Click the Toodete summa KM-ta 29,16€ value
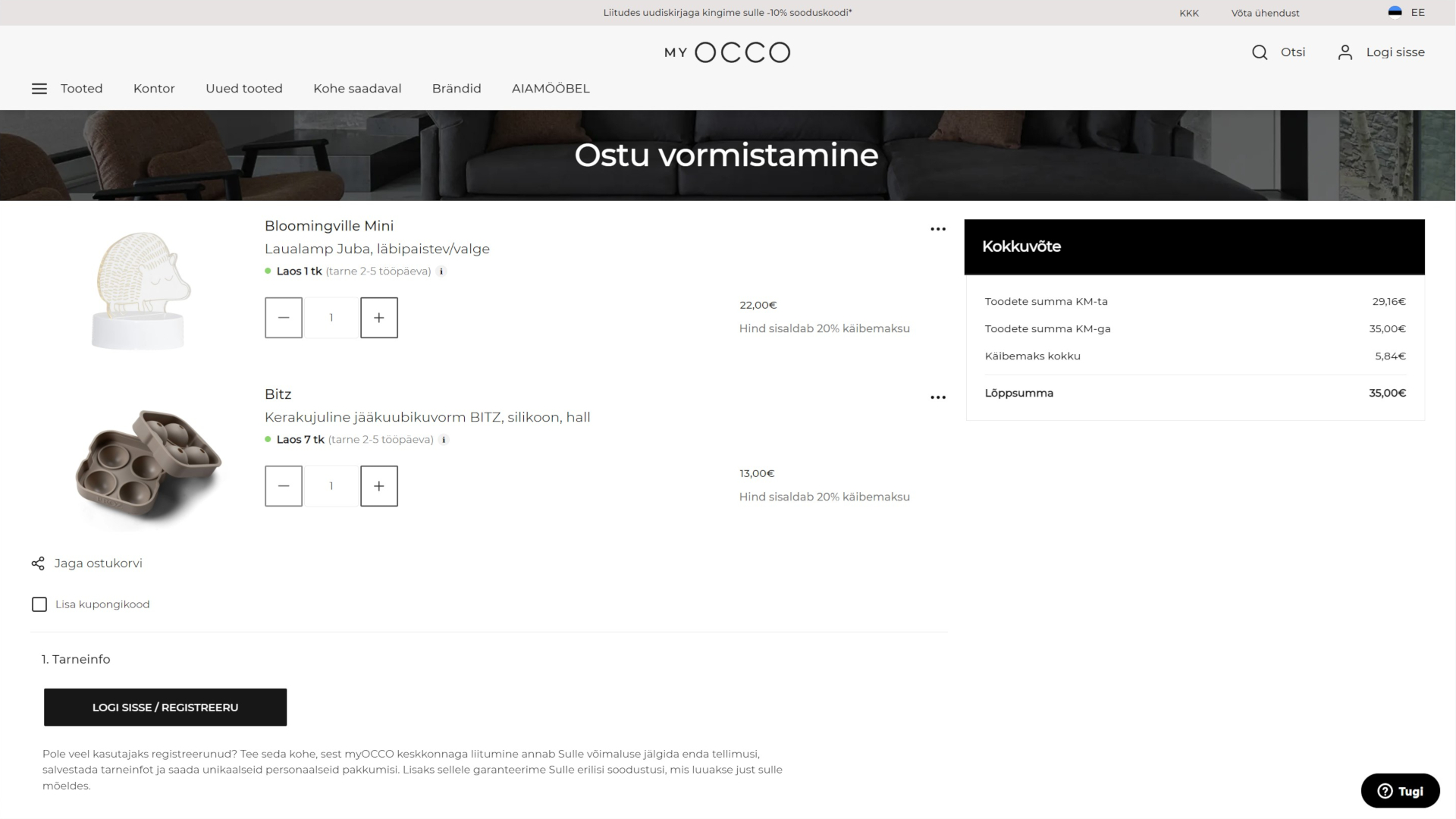The height and width of the screenshot is (819, 1456). (x=1389, y=301)
